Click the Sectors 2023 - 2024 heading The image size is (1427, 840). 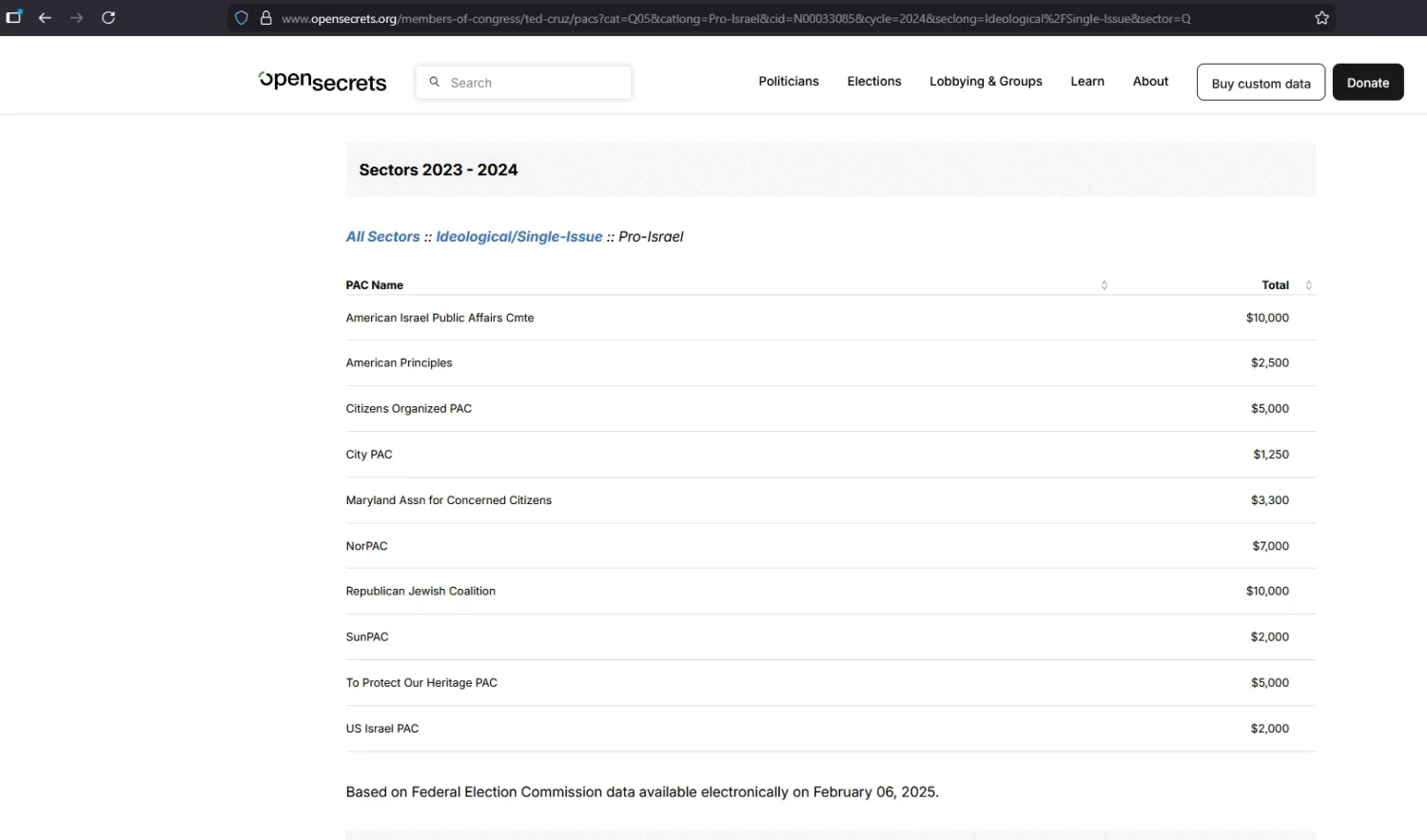[x=439, y=170]
